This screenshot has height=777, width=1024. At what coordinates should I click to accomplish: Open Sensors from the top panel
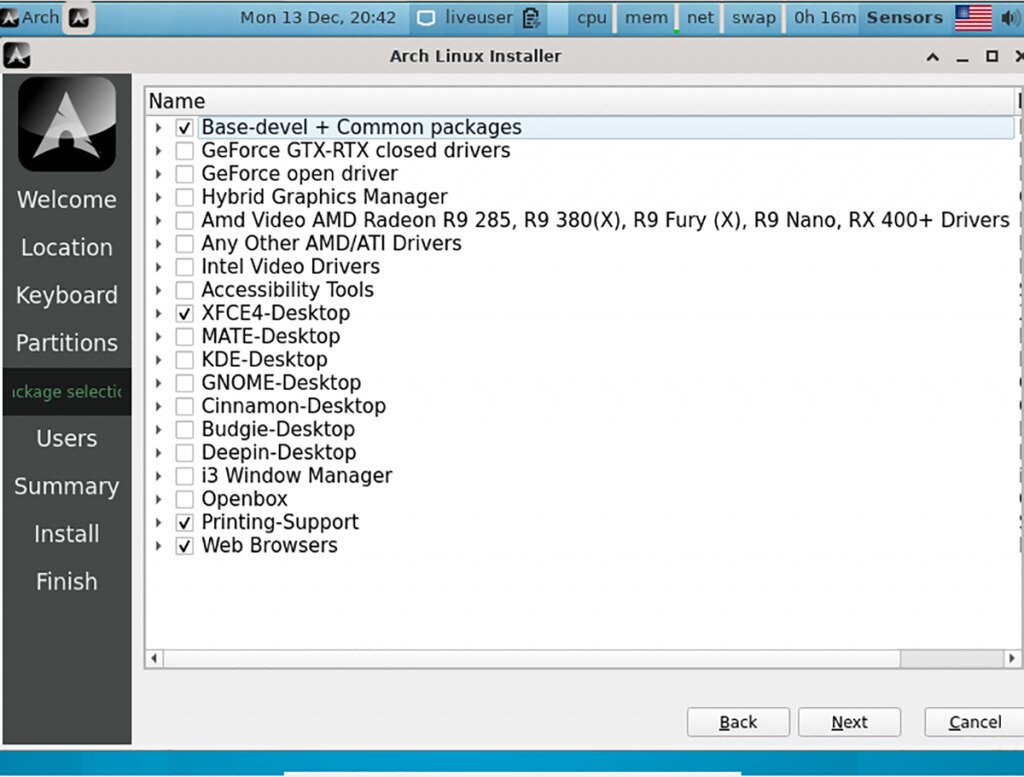(x=903, y=17)
